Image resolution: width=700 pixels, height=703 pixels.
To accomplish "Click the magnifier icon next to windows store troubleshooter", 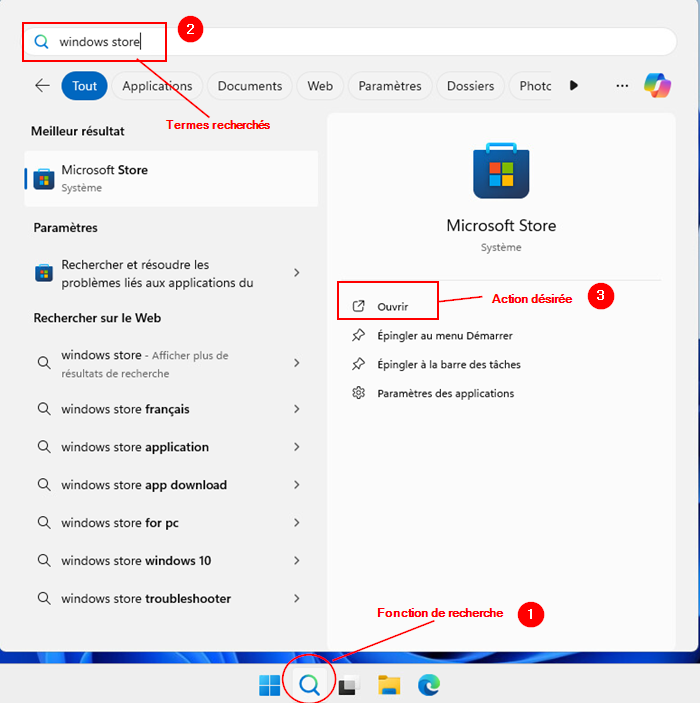I will pyautogui.click(x=44, y=599).
